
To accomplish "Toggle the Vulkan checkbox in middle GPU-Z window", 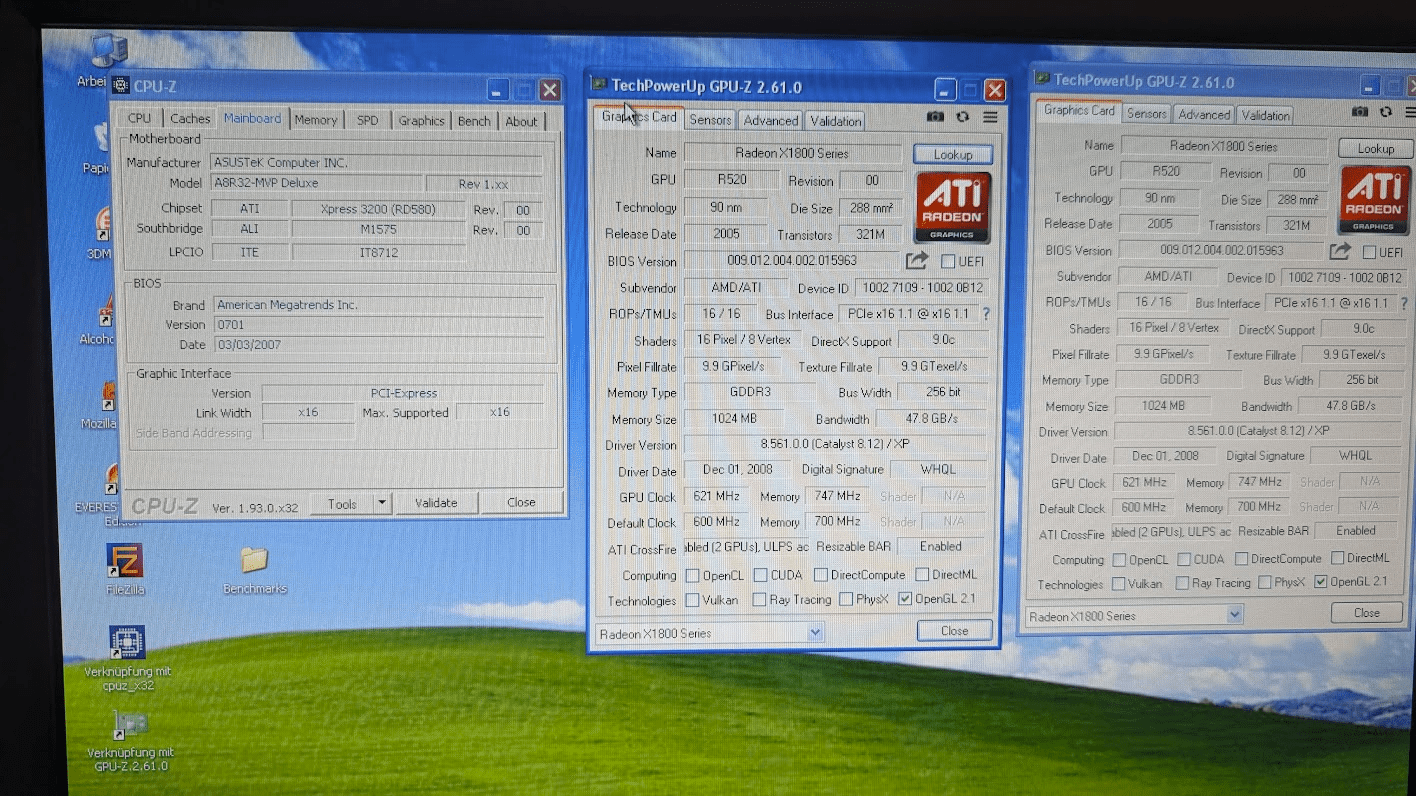I will coord(692,600).
